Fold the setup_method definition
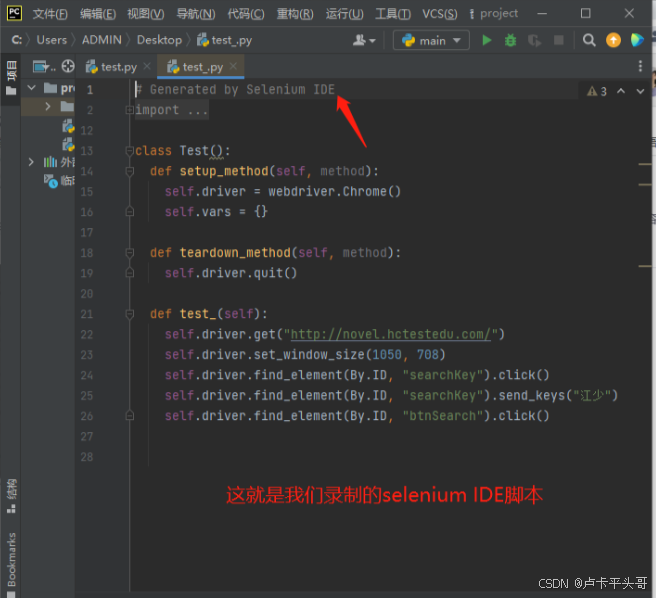The width and height of the screenshot is (656, 598). [x=129, y=171]
